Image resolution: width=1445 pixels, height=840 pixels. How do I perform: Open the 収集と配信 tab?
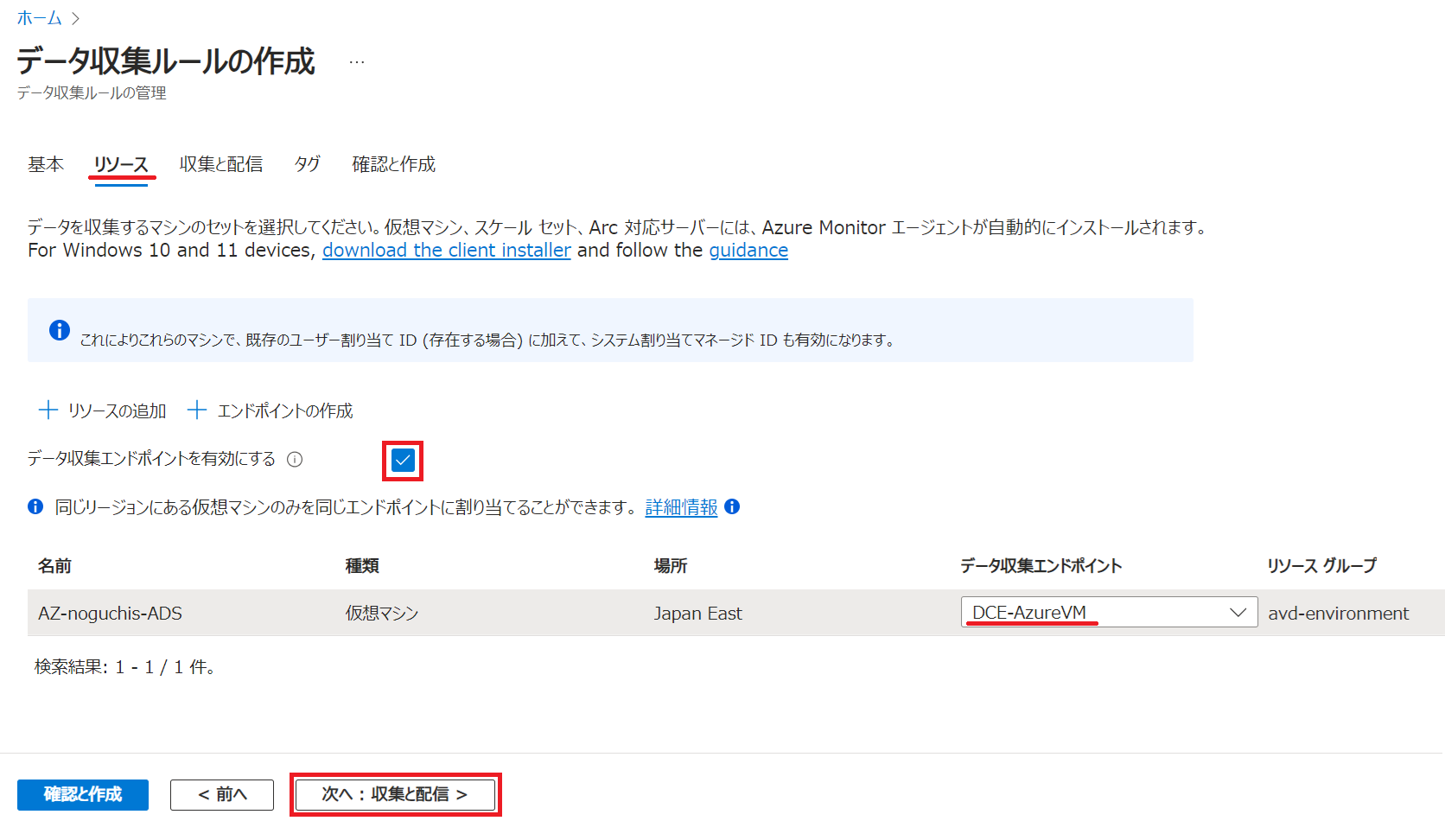click(x=221, y=164)
